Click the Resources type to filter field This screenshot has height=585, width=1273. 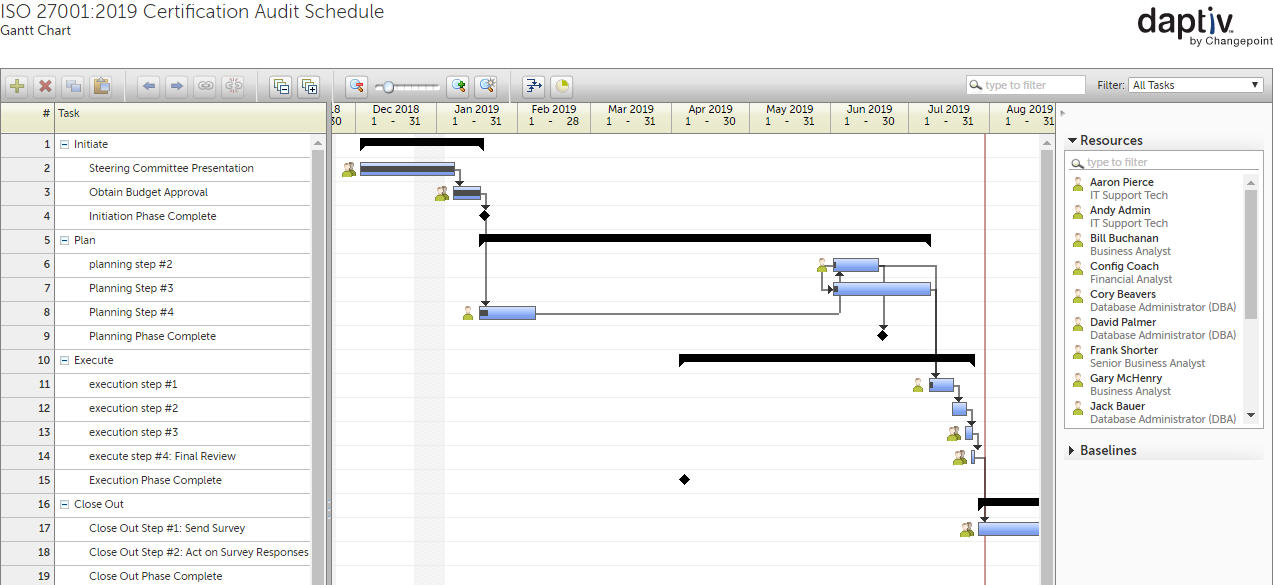1165,162
